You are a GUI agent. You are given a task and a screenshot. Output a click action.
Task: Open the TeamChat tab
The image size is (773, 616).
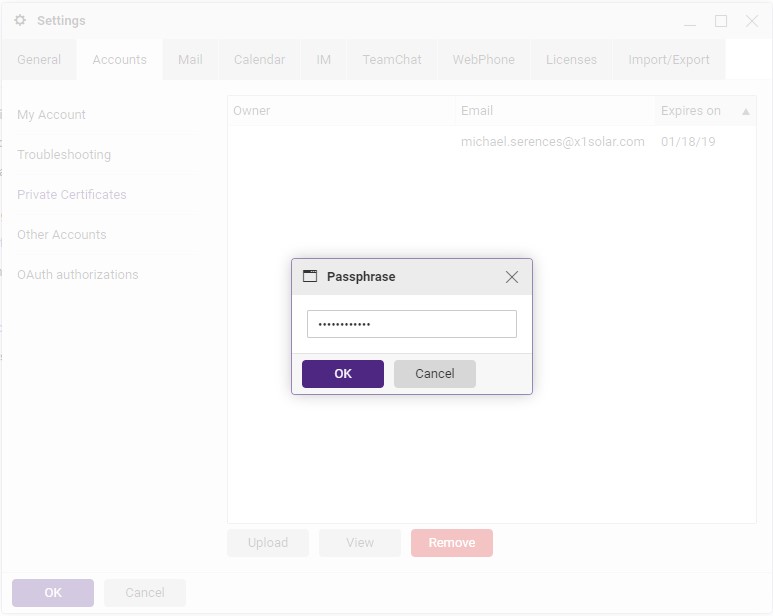point(392,60)
